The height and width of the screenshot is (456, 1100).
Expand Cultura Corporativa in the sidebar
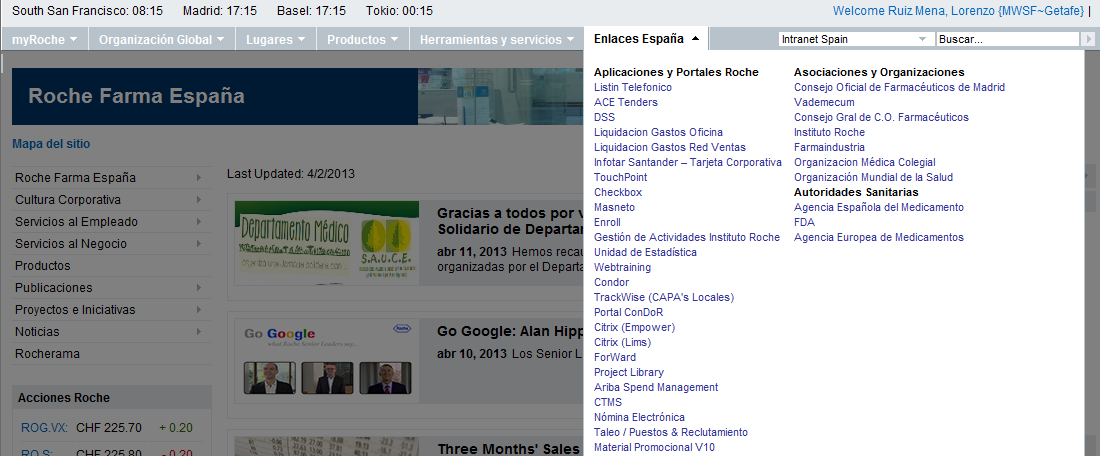click(110, 200)
